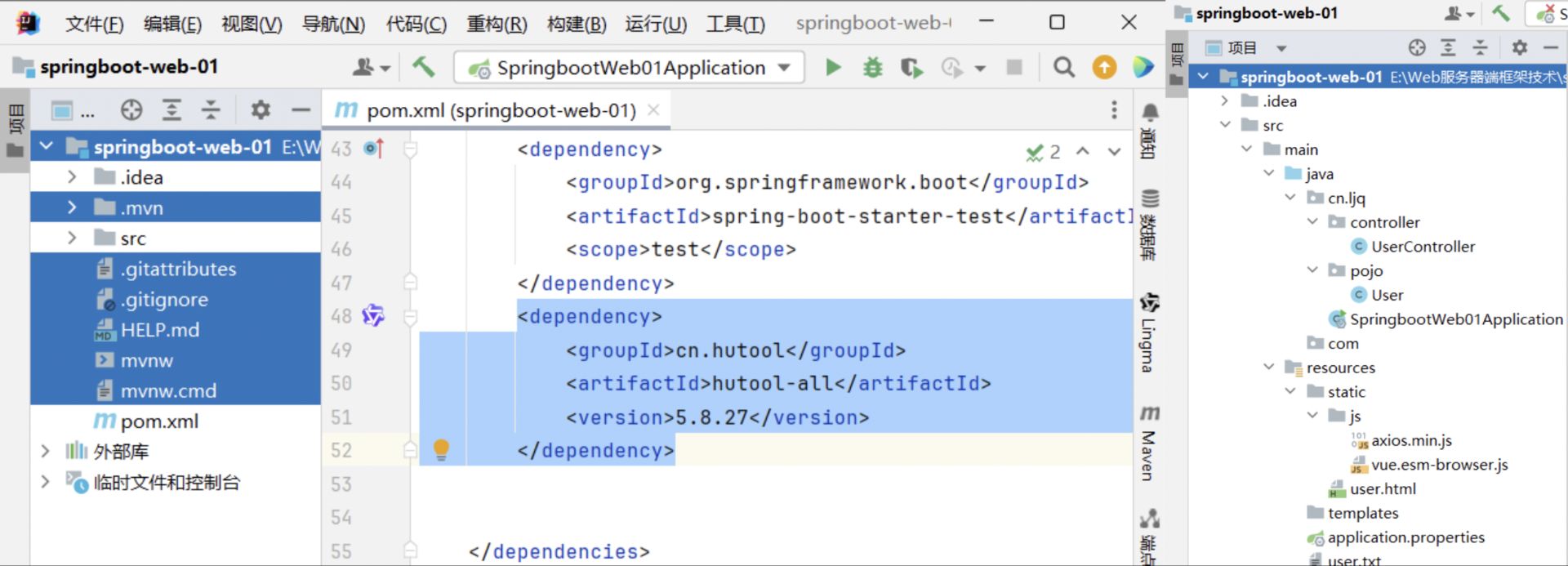This screenshot has width=1568, height=566.
Task: Hide the left project panel with minus icon
Action: pyautogui.click(x=301, y=109)
